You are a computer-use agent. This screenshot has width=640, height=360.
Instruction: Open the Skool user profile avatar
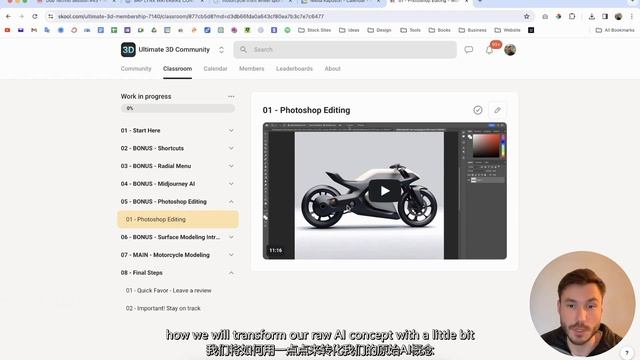pos(510,50)
